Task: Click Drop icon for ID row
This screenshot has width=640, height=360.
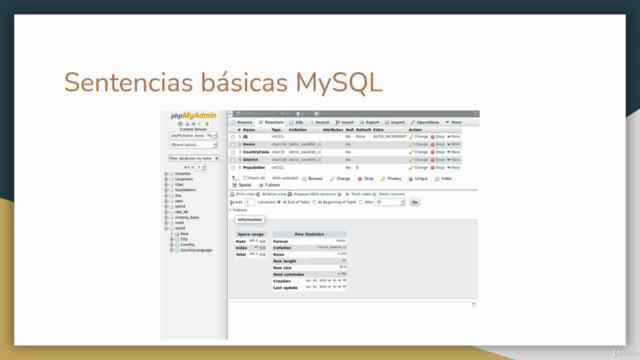Action: 433,137
